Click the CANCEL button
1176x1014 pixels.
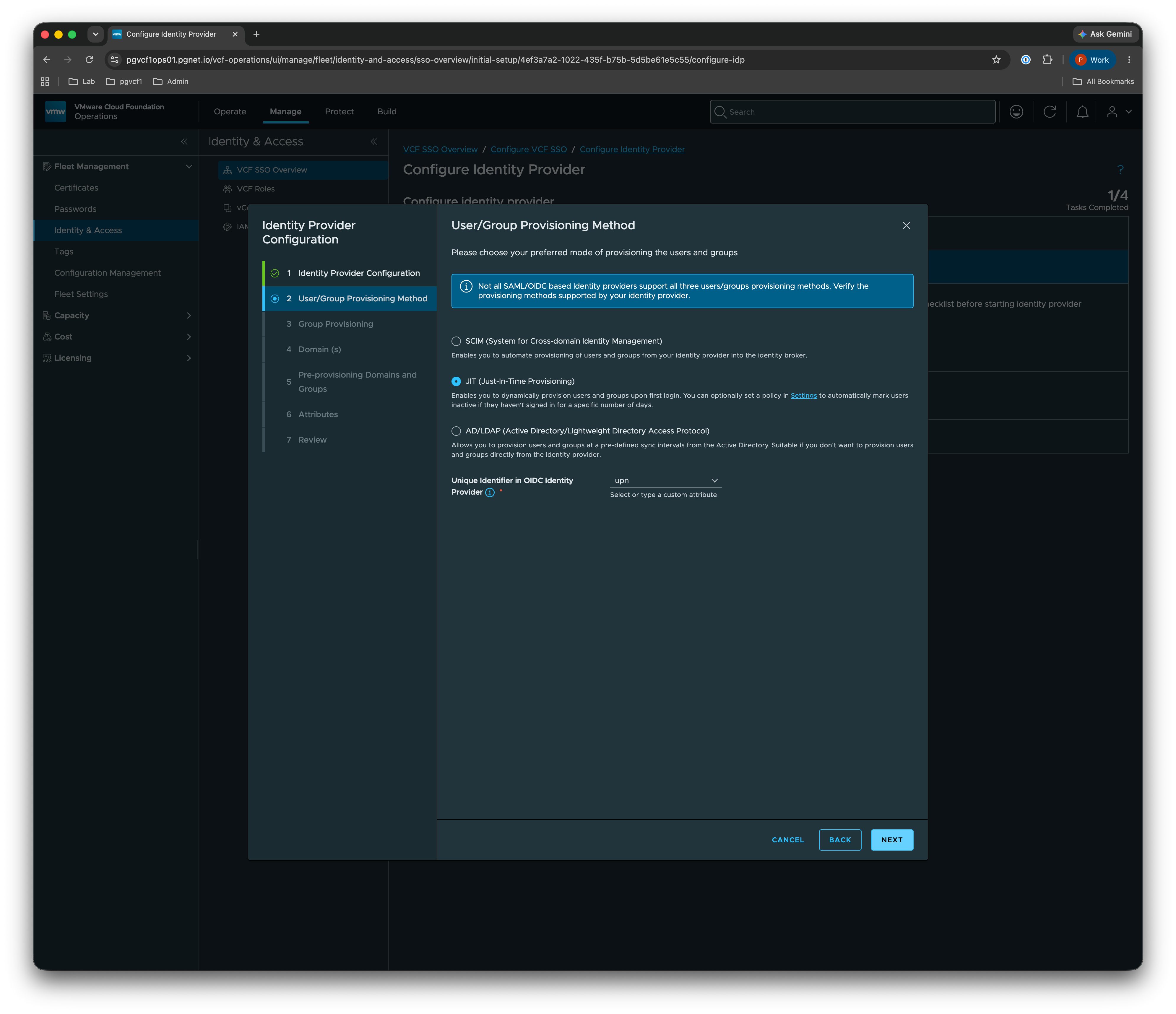pyautogui.click(x=788, y=840)
